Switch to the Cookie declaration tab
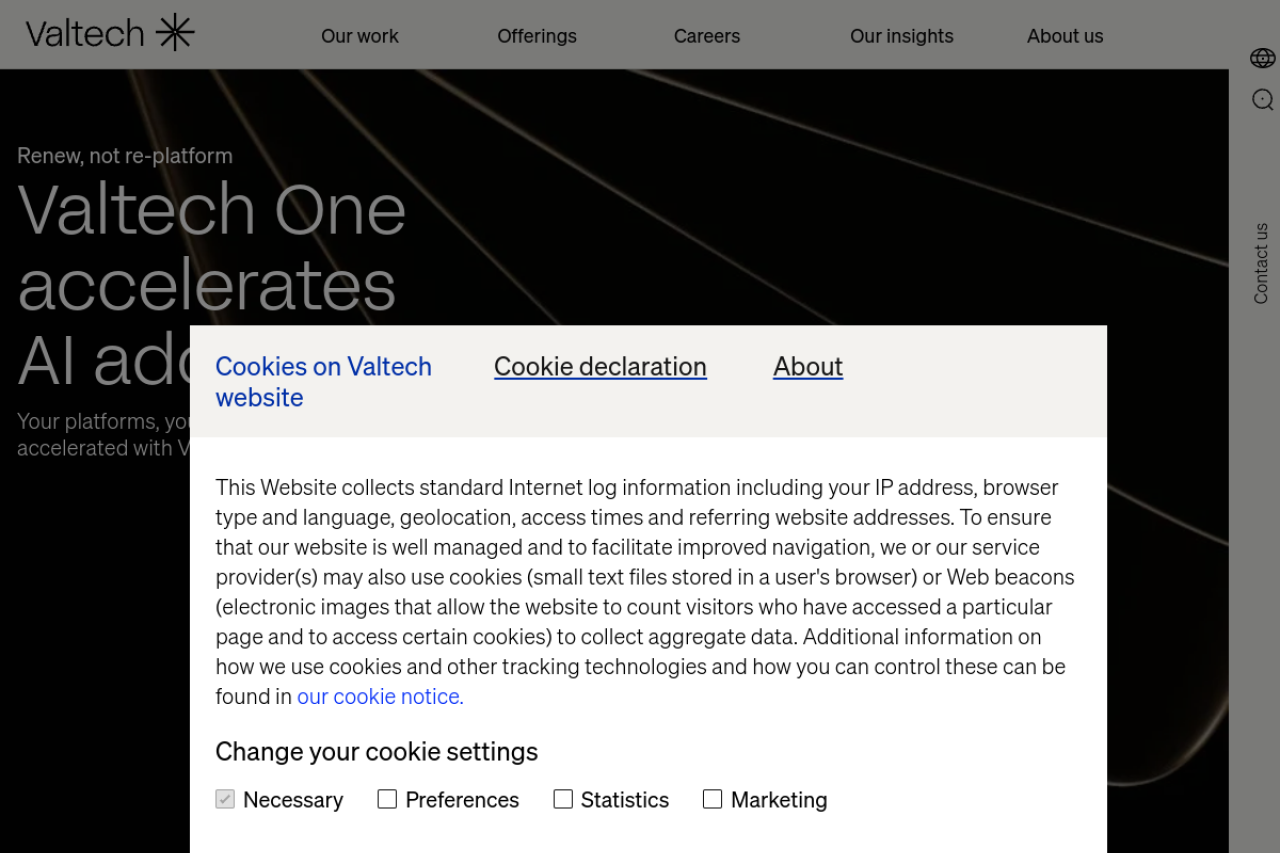Viewport: 1280px width, 853px height. click(600, 367)
